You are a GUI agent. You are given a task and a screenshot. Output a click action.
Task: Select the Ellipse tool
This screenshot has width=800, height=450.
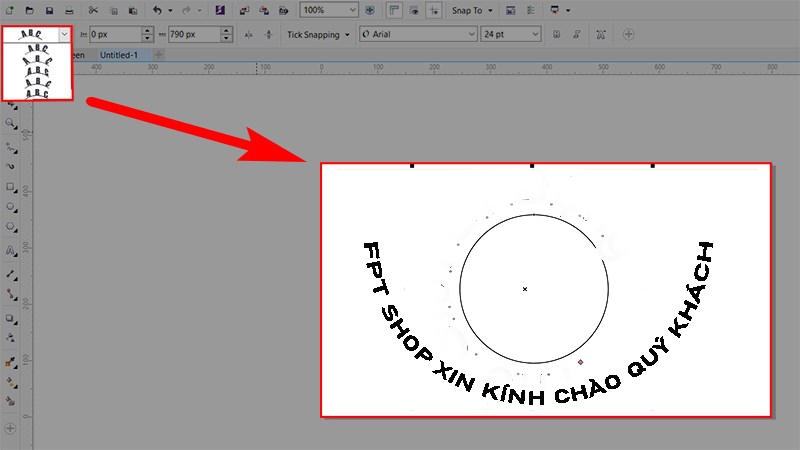point(10,207)
